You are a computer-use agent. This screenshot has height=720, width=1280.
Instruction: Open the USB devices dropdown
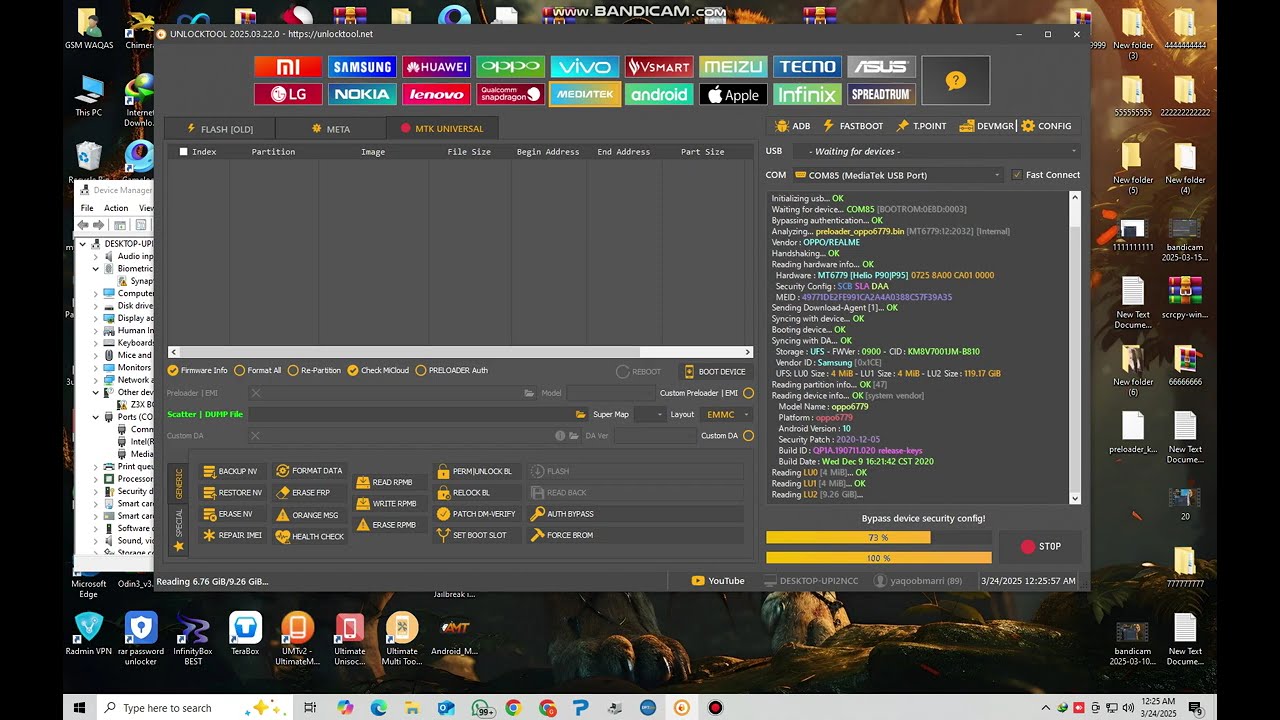pos(937,151)
